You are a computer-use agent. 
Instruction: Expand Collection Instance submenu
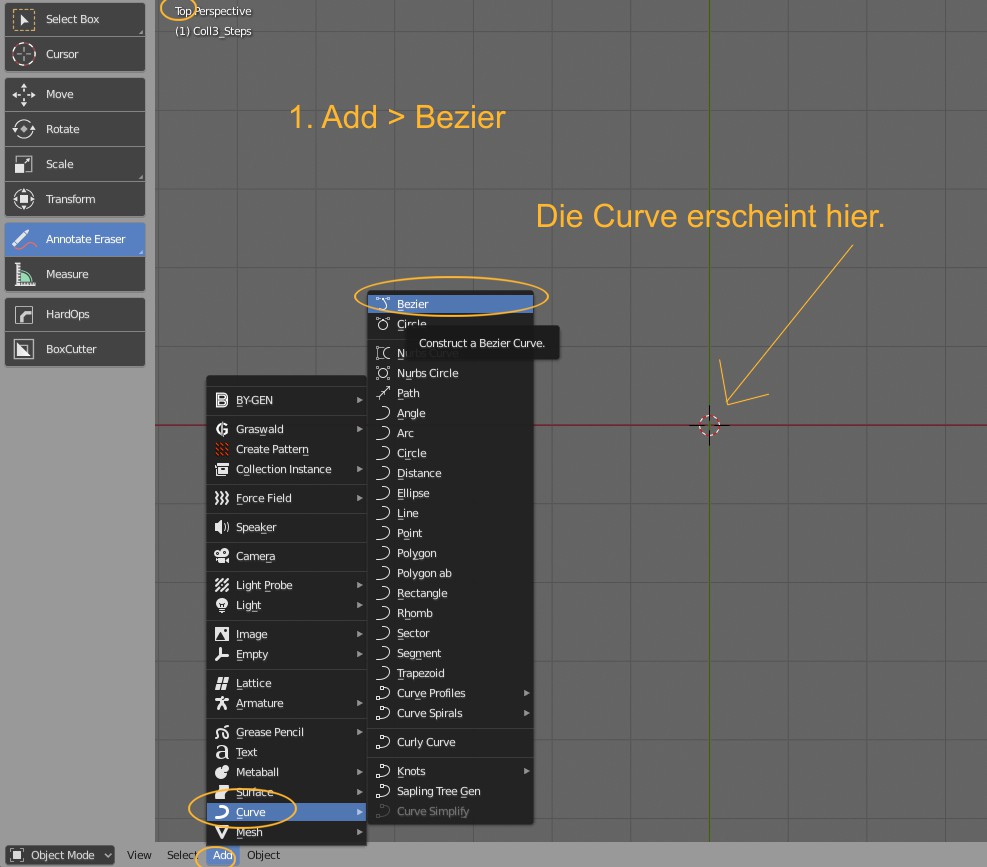pos(286,470)
